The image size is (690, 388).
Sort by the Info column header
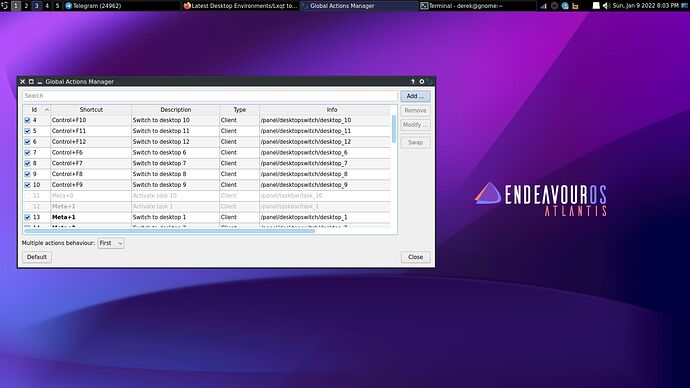pyautogui.click(x=332, y=110)
